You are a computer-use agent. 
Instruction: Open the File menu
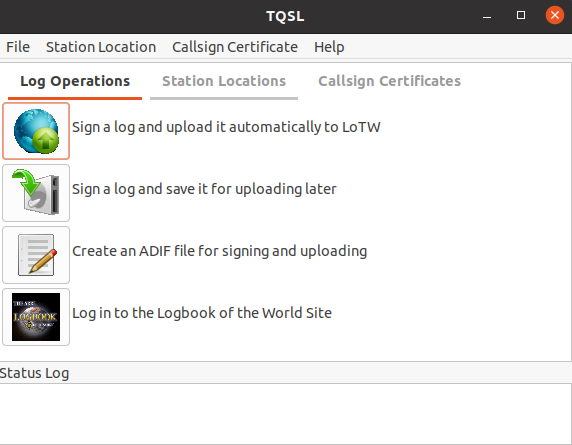18,47
